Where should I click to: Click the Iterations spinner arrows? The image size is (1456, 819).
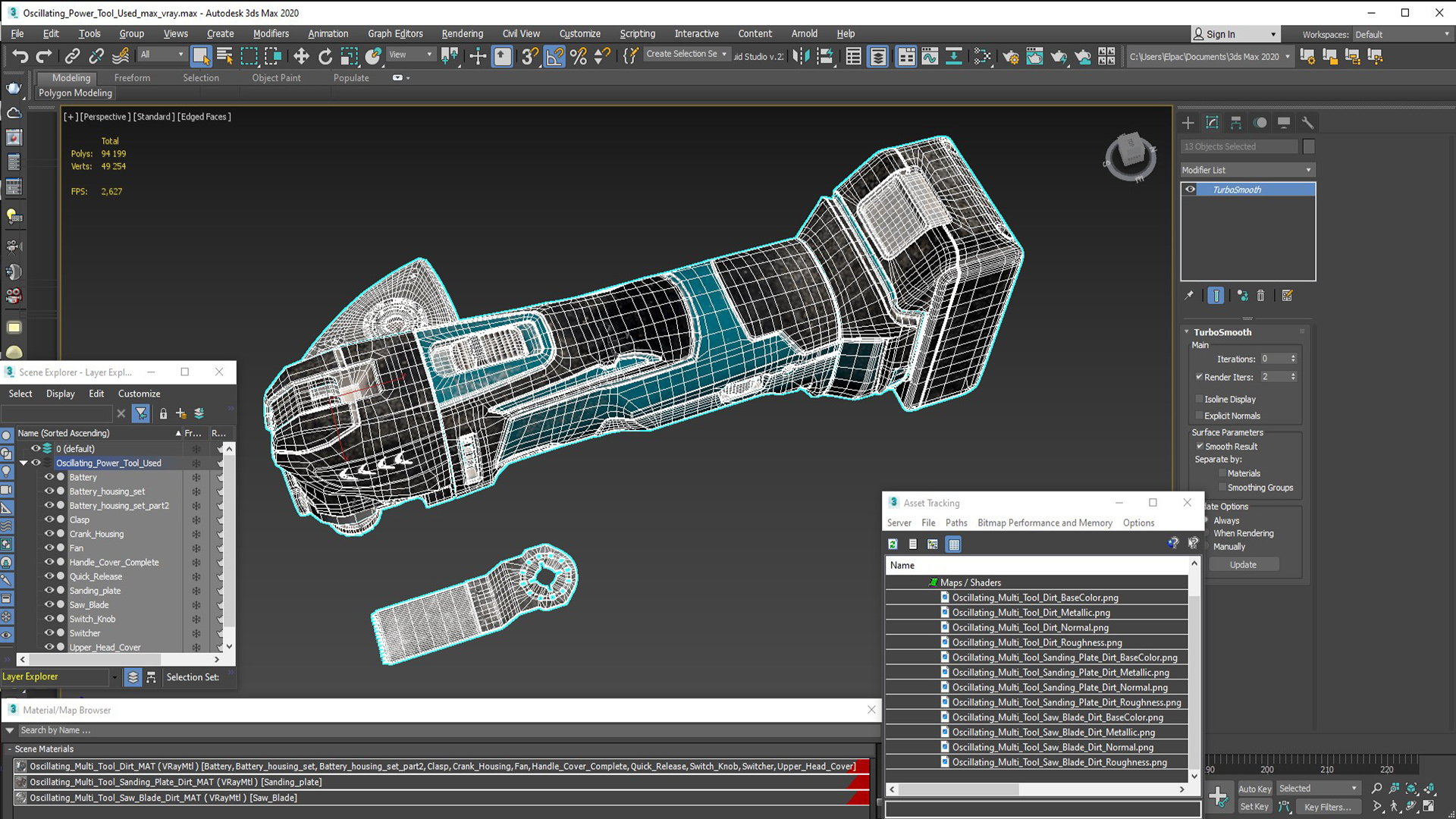1293,359
